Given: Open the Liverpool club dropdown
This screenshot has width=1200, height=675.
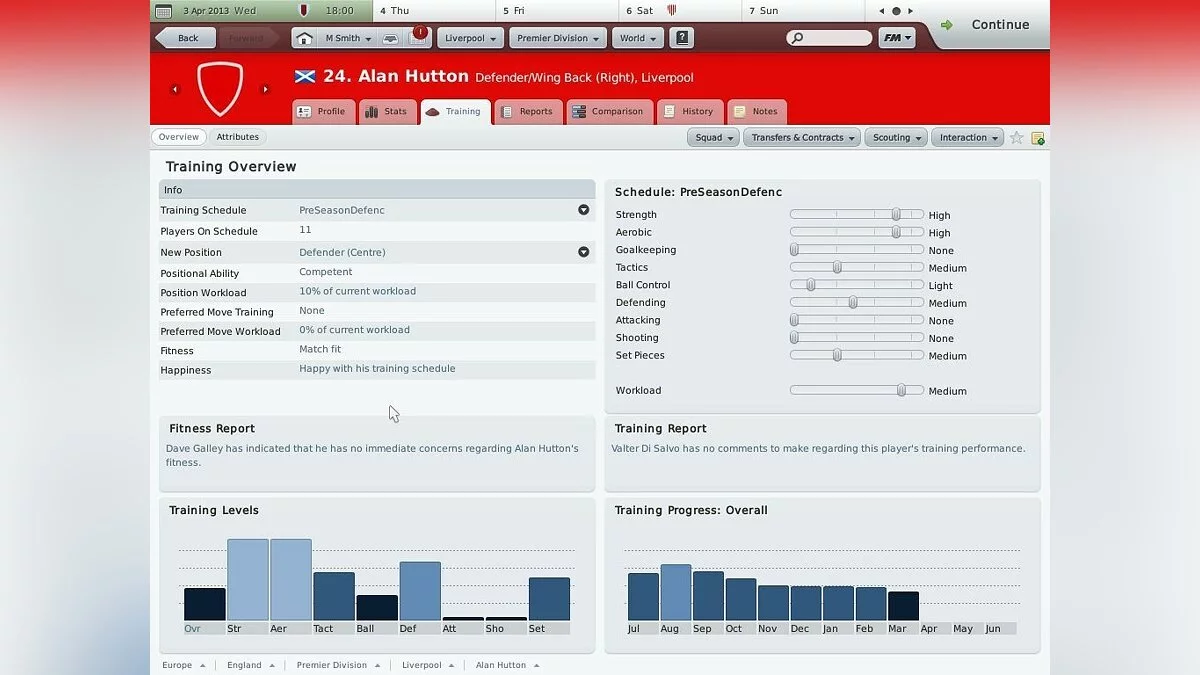Looking at the screenshot, I should 470,38.
